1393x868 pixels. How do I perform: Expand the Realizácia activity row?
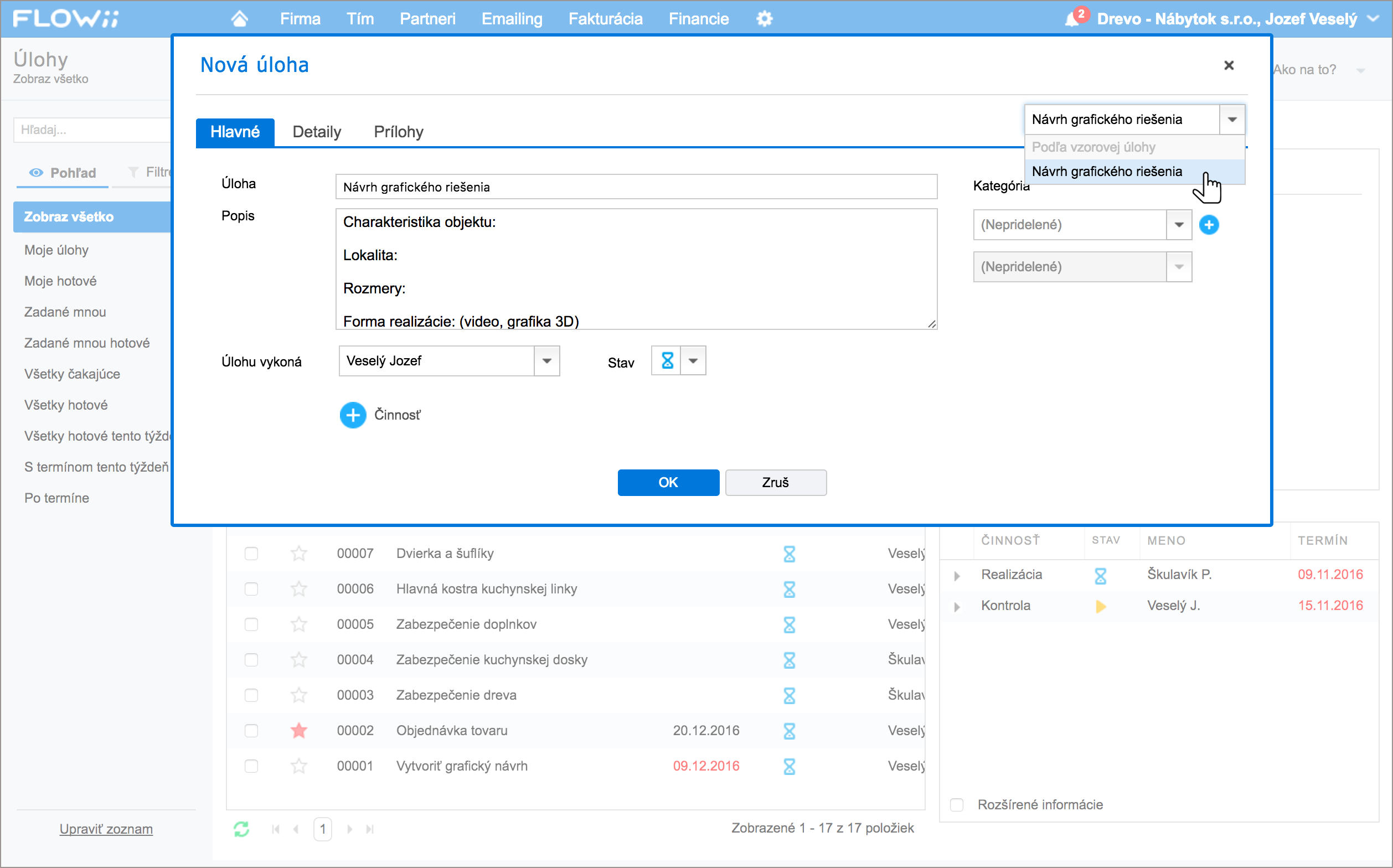[x=957, y=575]
